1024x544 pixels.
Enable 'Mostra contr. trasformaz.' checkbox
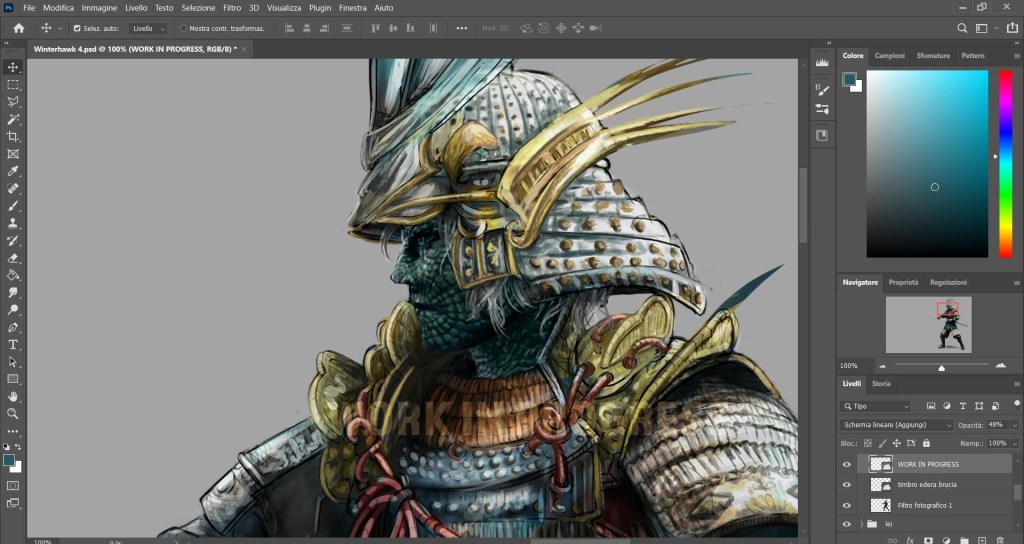click(183, 29)
